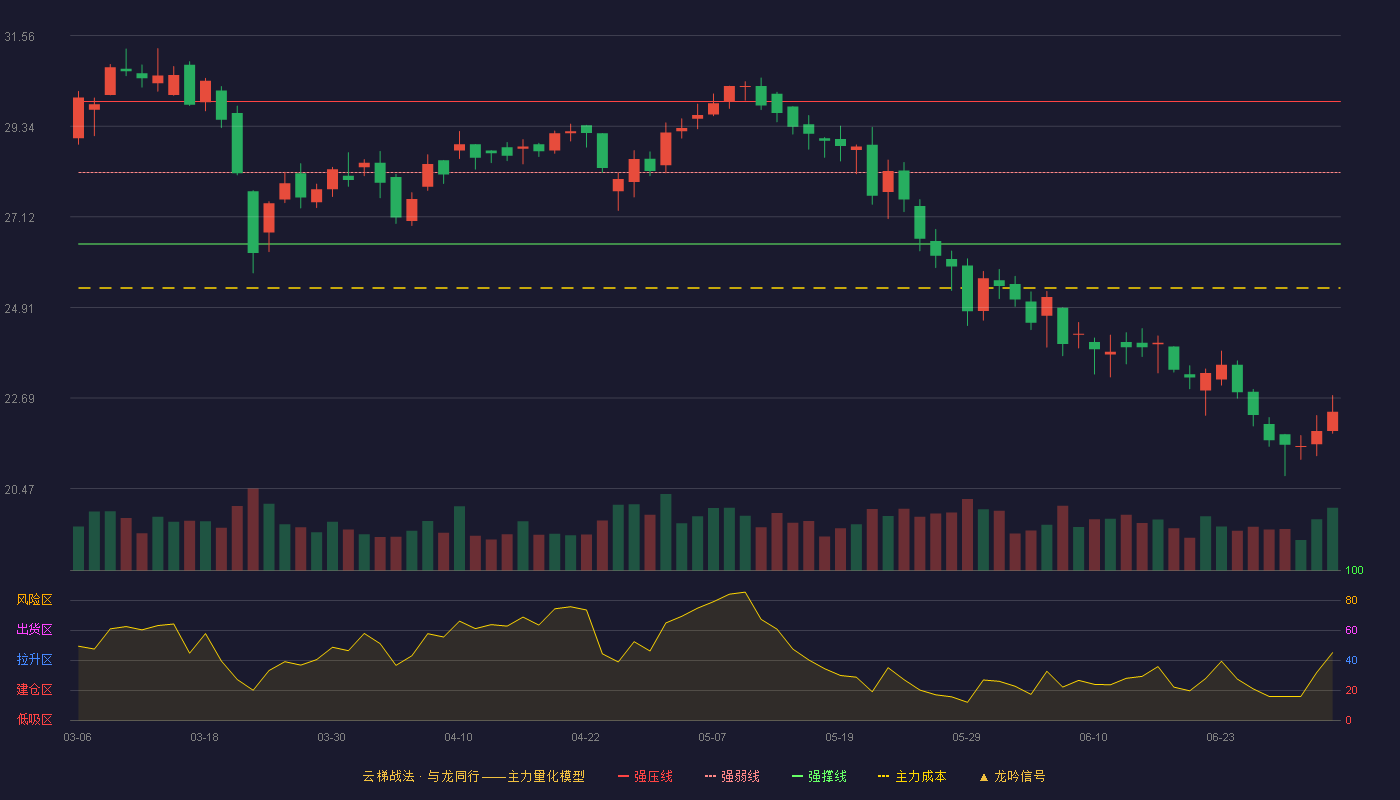Click the blue 40 indicator axis value
Image resolution: width=1400 pixels, height=800 pixels.
1351,660
